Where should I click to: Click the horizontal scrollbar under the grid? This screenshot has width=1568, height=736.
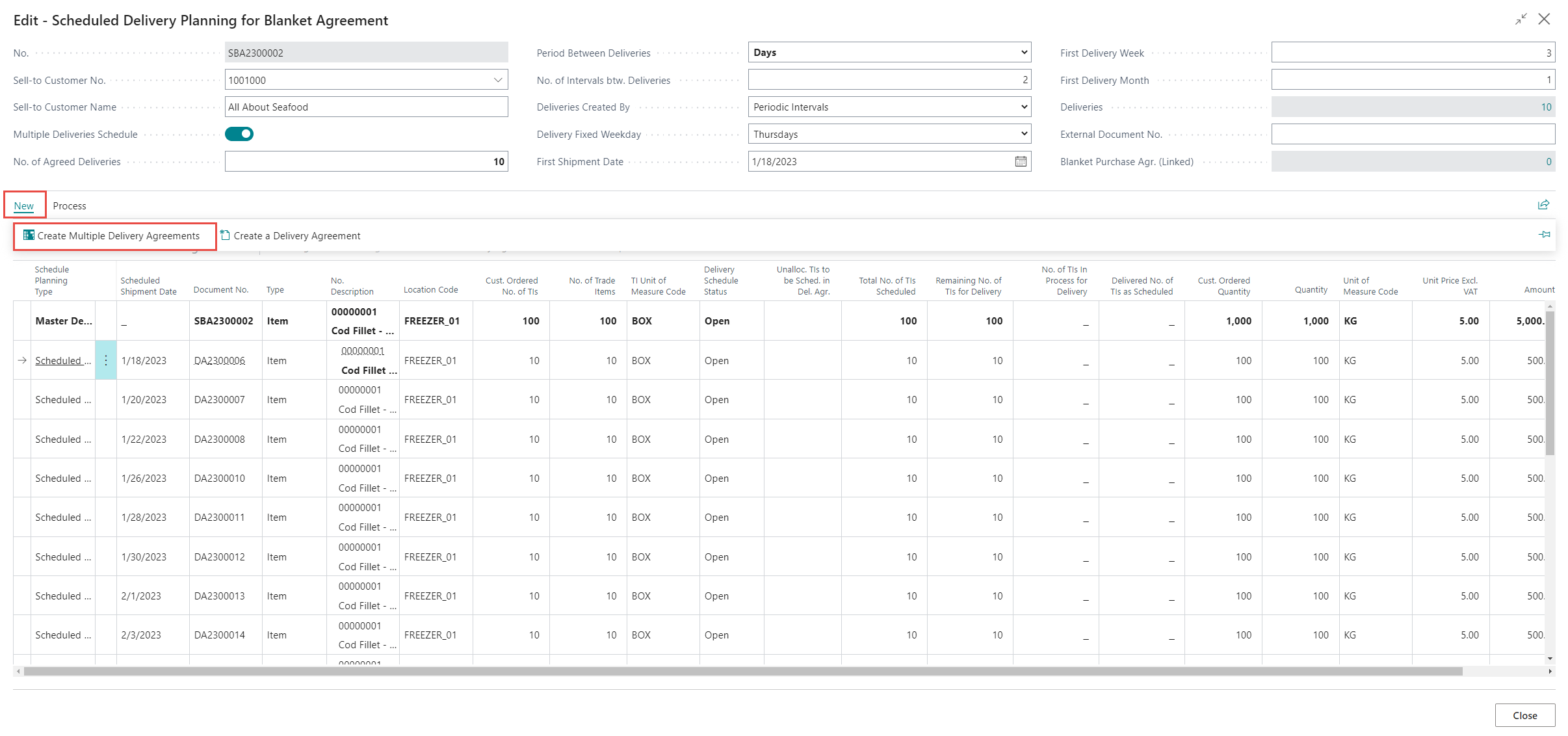tap(741, 671)
